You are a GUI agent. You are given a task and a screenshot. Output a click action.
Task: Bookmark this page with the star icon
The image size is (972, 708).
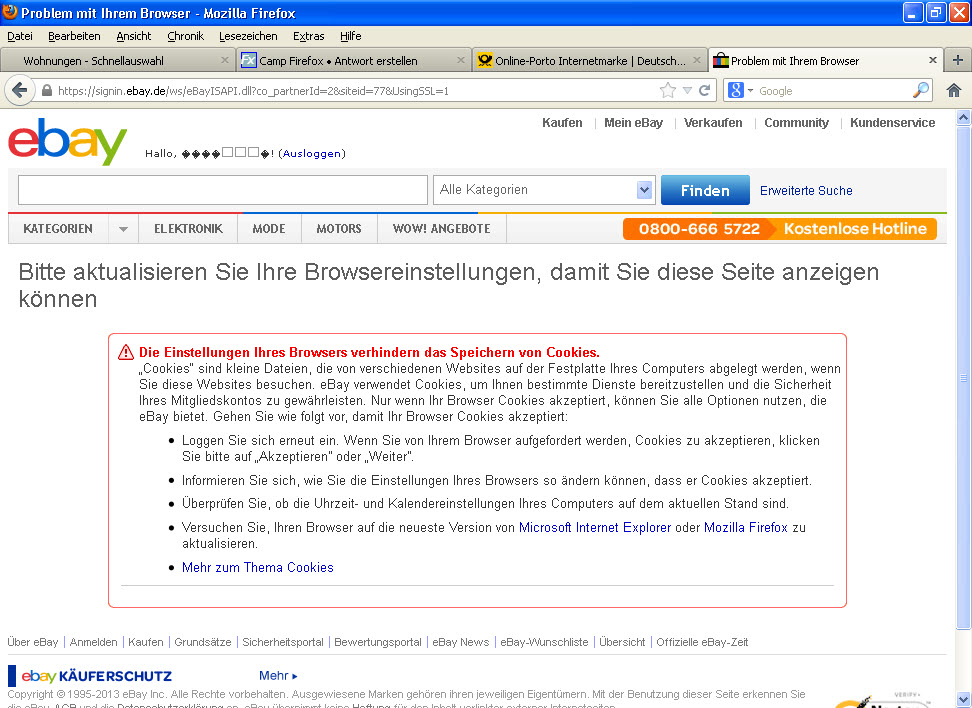668,91
